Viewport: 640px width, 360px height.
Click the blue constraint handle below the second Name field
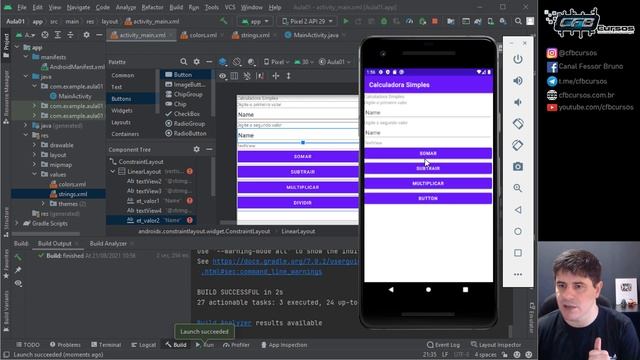tap(303, 142)
